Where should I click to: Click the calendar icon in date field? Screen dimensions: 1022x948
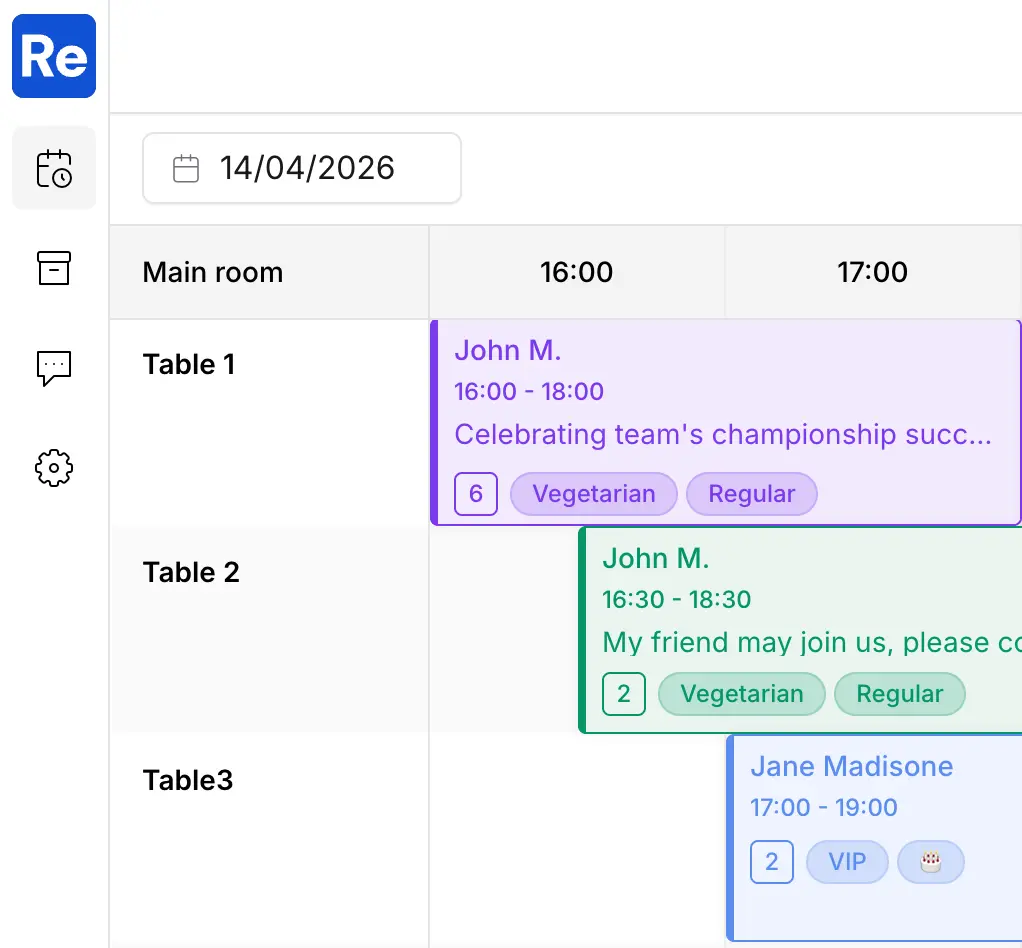click(x=186, y=168)
